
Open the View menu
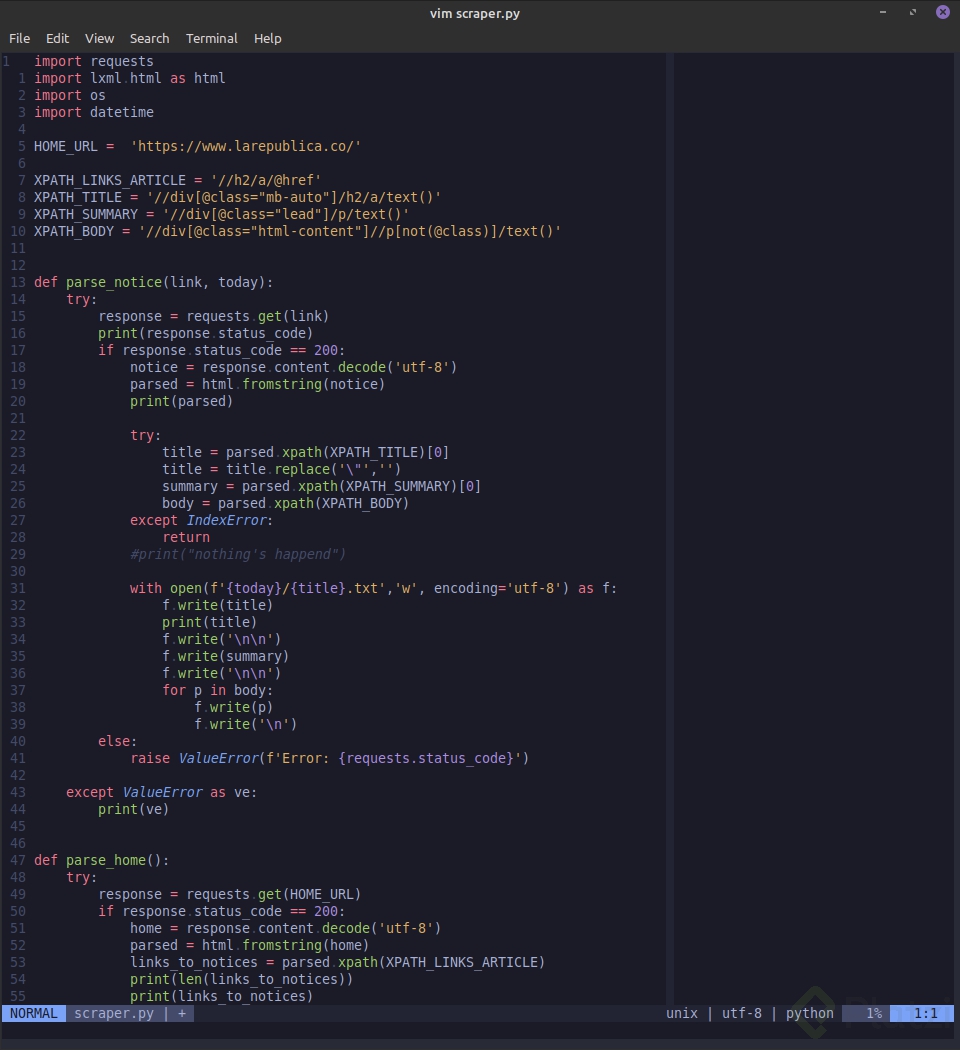(x=99, y=38)
